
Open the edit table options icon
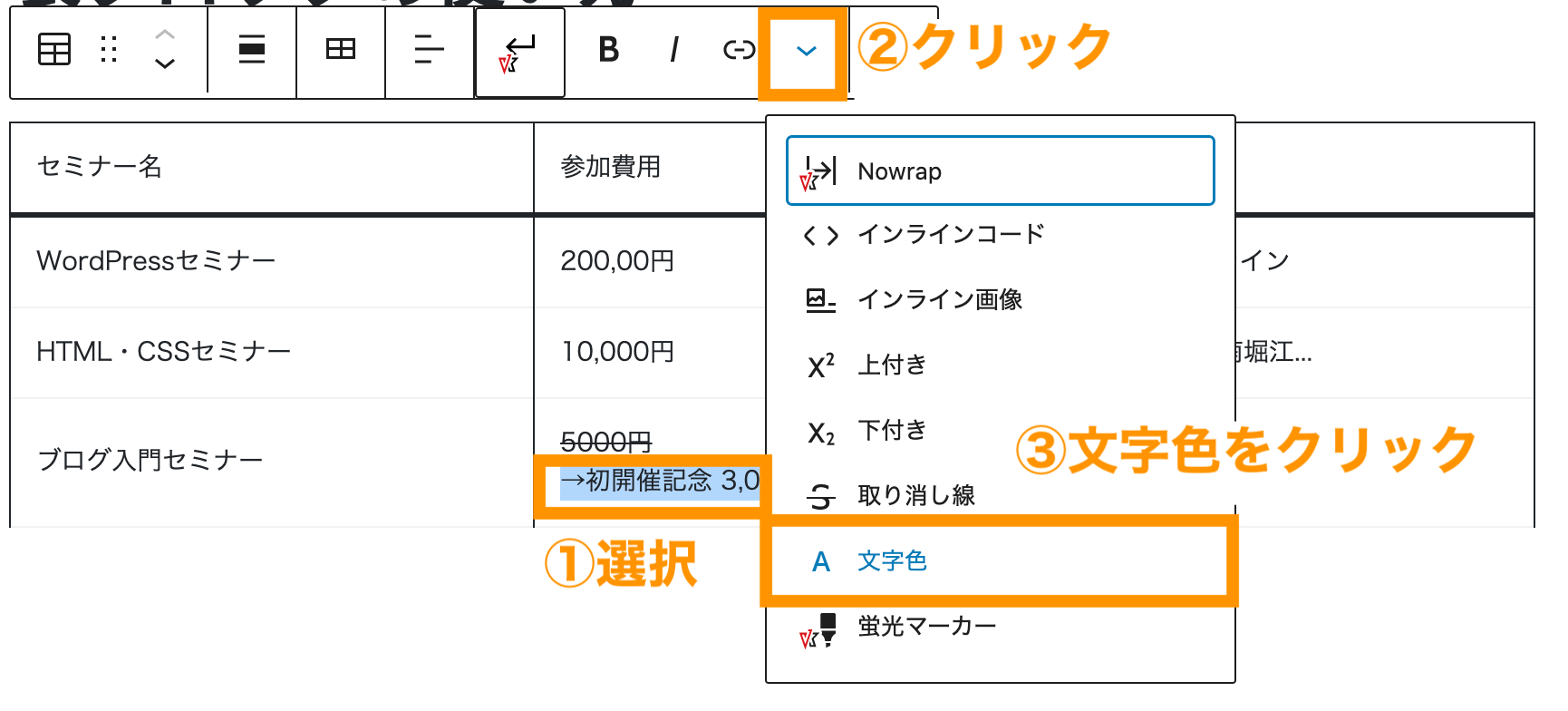pos(341,50)
